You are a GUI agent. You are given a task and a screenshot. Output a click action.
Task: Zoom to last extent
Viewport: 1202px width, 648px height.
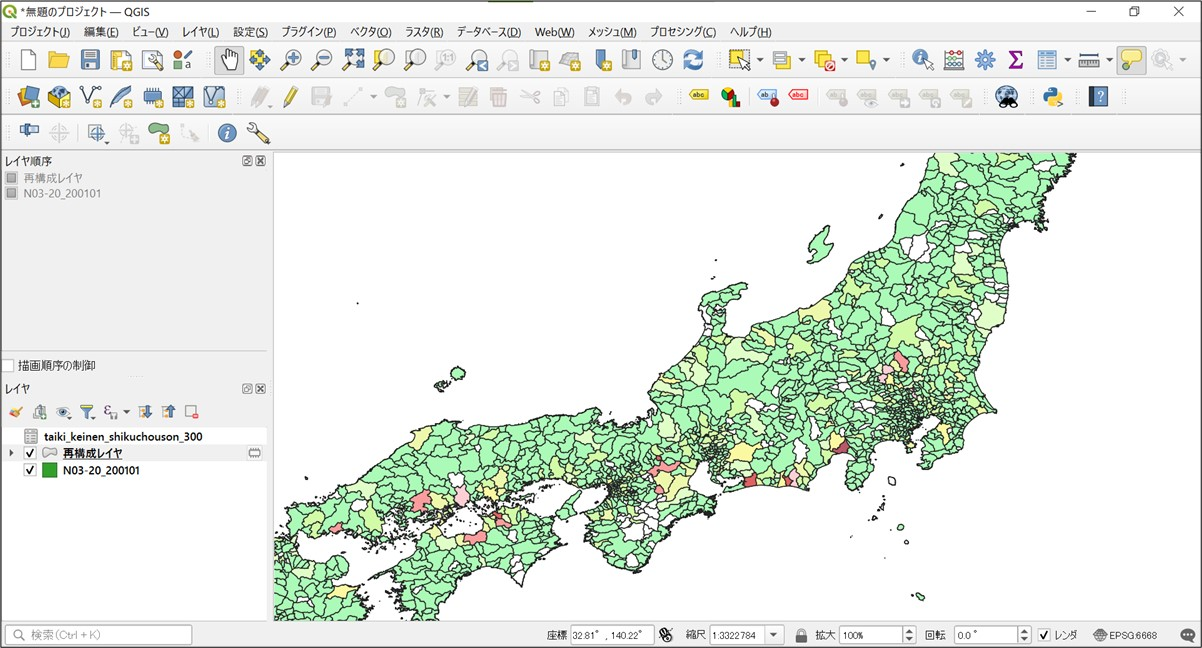(477, 60)
